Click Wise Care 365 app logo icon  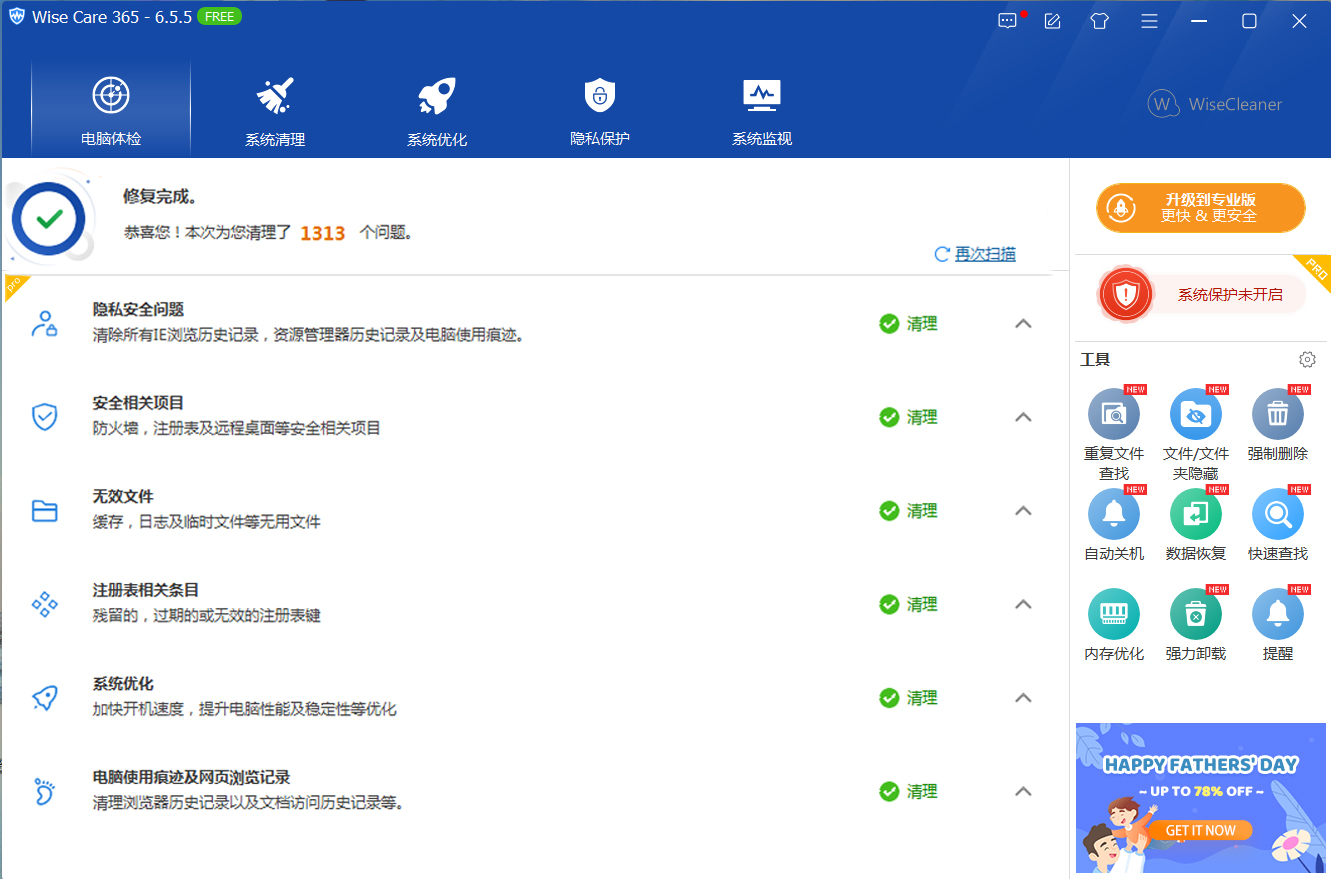[16, 17]
